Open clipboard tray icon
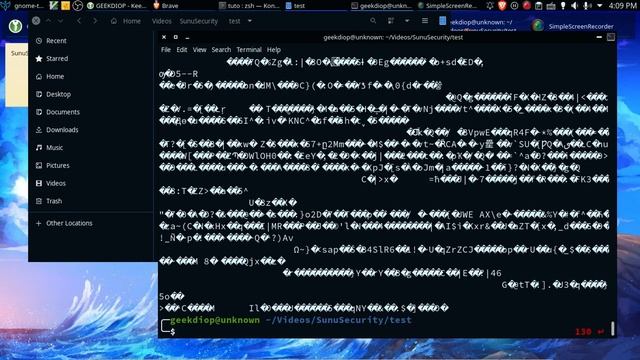Screen dimensions: 640x360 [x=539, y=6]
